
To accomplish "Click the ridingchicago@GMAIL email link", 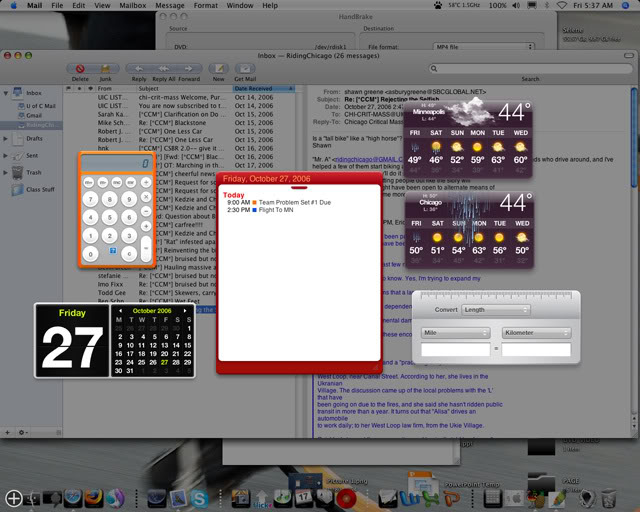I will point(368,159).
